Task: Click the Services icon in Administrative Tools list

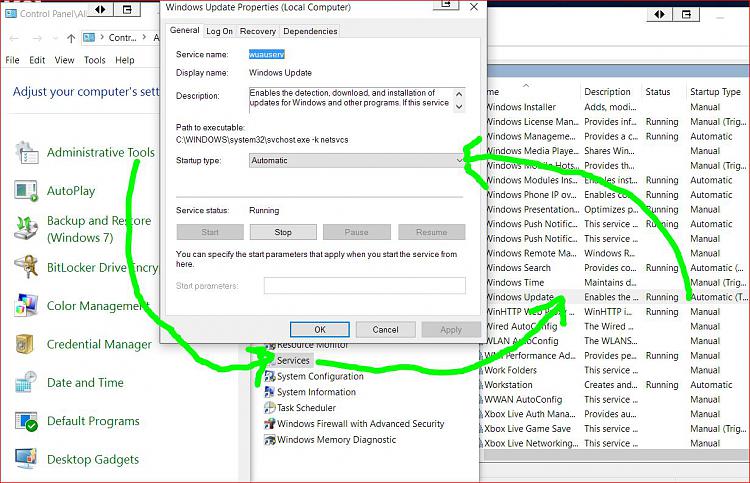Action: (x=270, y=361)
